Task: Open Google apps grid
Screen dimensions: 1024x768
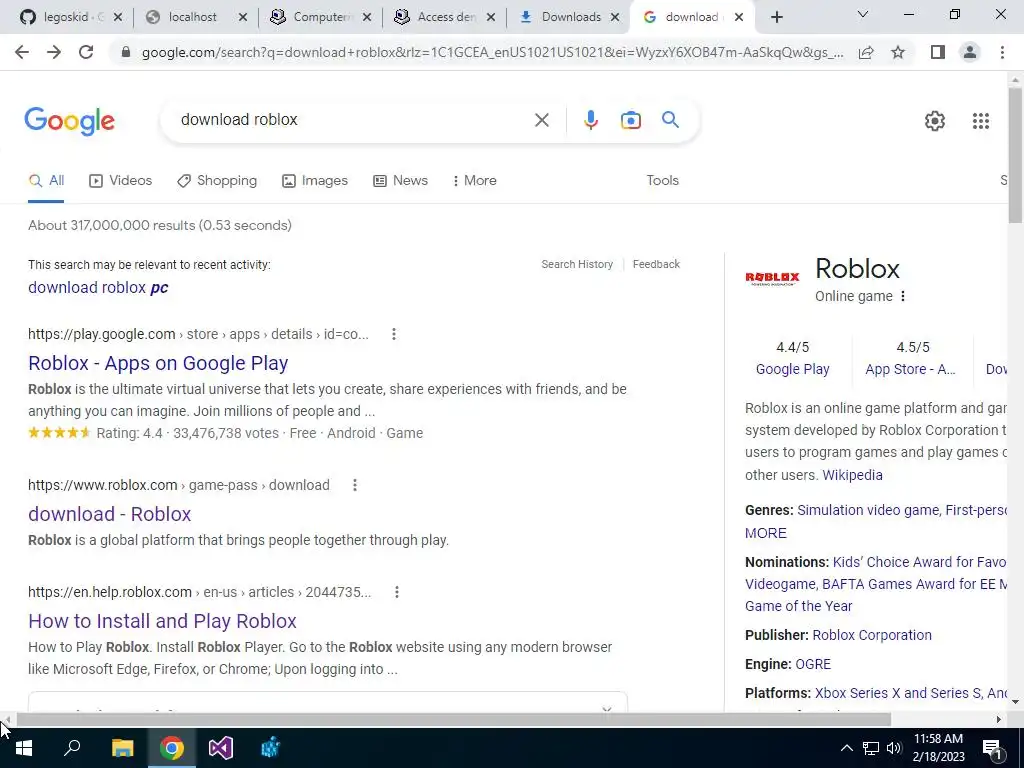Action: [x=980, y=121]
